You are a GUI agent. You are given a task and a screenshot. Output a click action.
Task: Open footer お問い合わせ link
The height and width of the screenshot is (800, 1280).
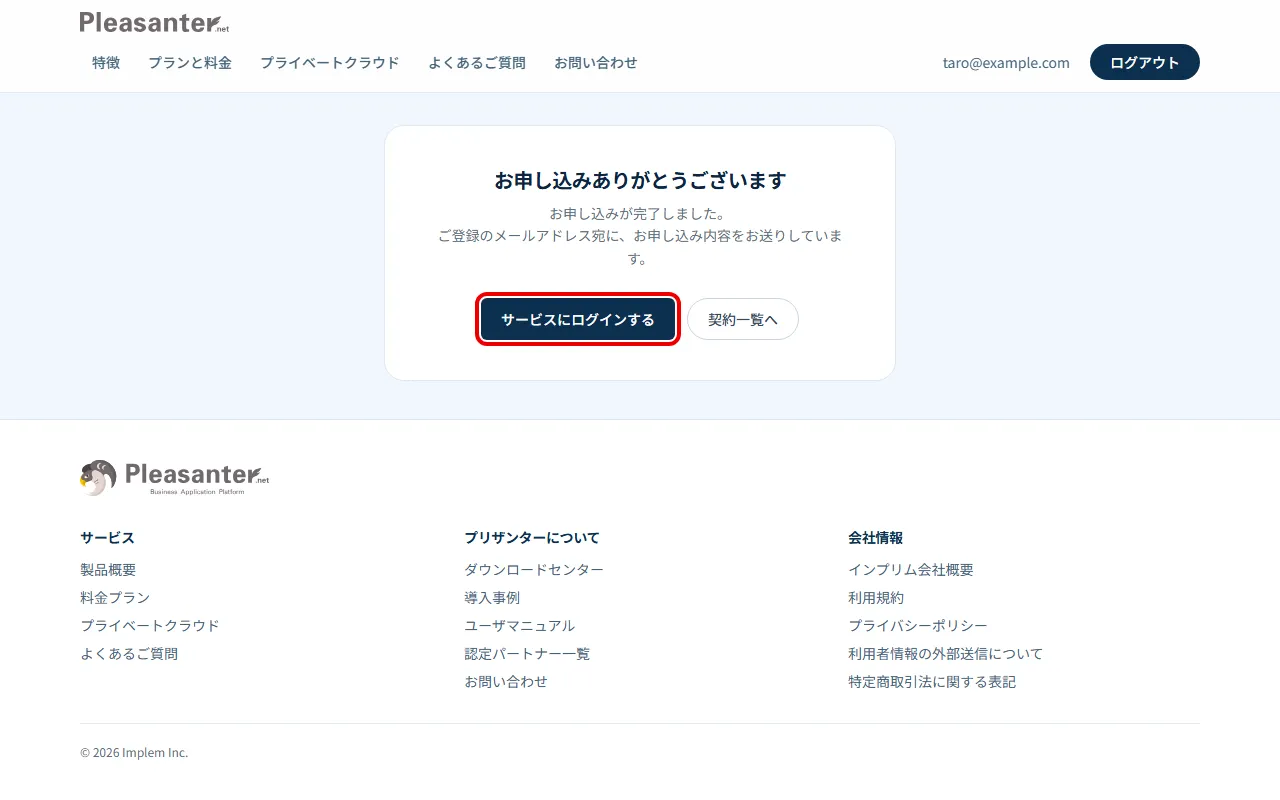tap(506, 682)
